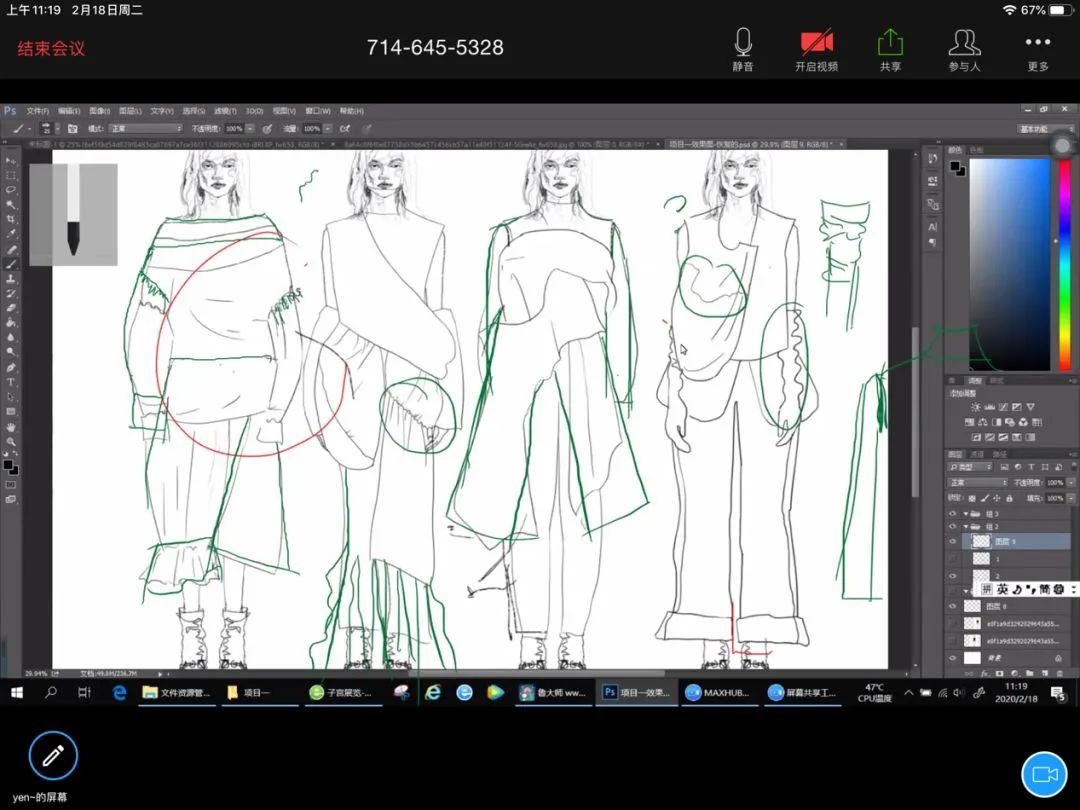This screenshot has width=1080, height=810.
Task: Hide the 背景 background layer
Action: (953, 658)
